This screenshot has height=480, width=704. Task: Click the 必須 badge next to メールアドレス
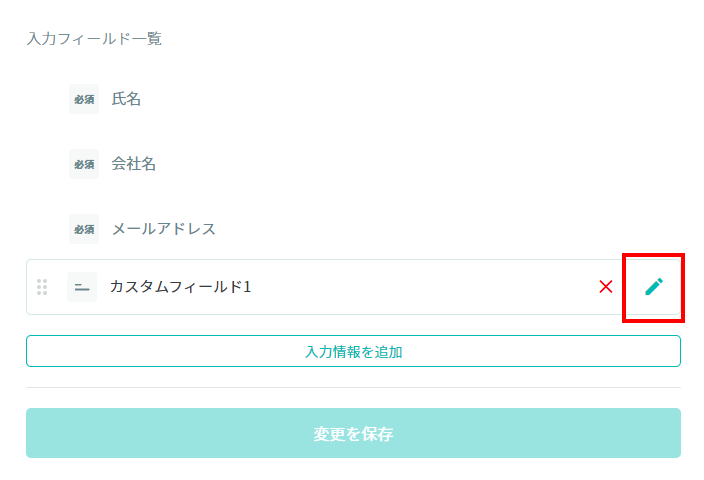click(x=84, y=229)
